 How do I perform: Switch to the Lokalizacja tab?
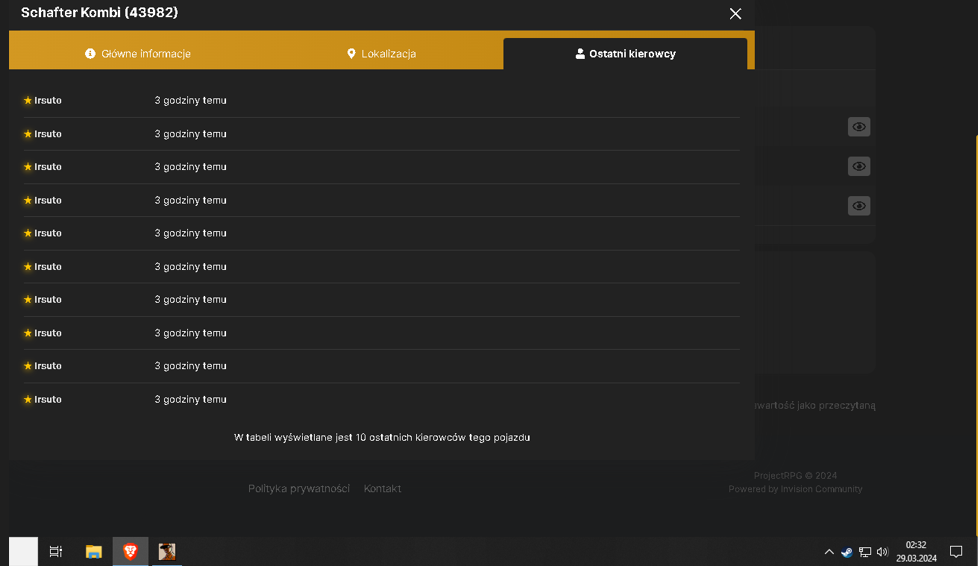(381, 54)
